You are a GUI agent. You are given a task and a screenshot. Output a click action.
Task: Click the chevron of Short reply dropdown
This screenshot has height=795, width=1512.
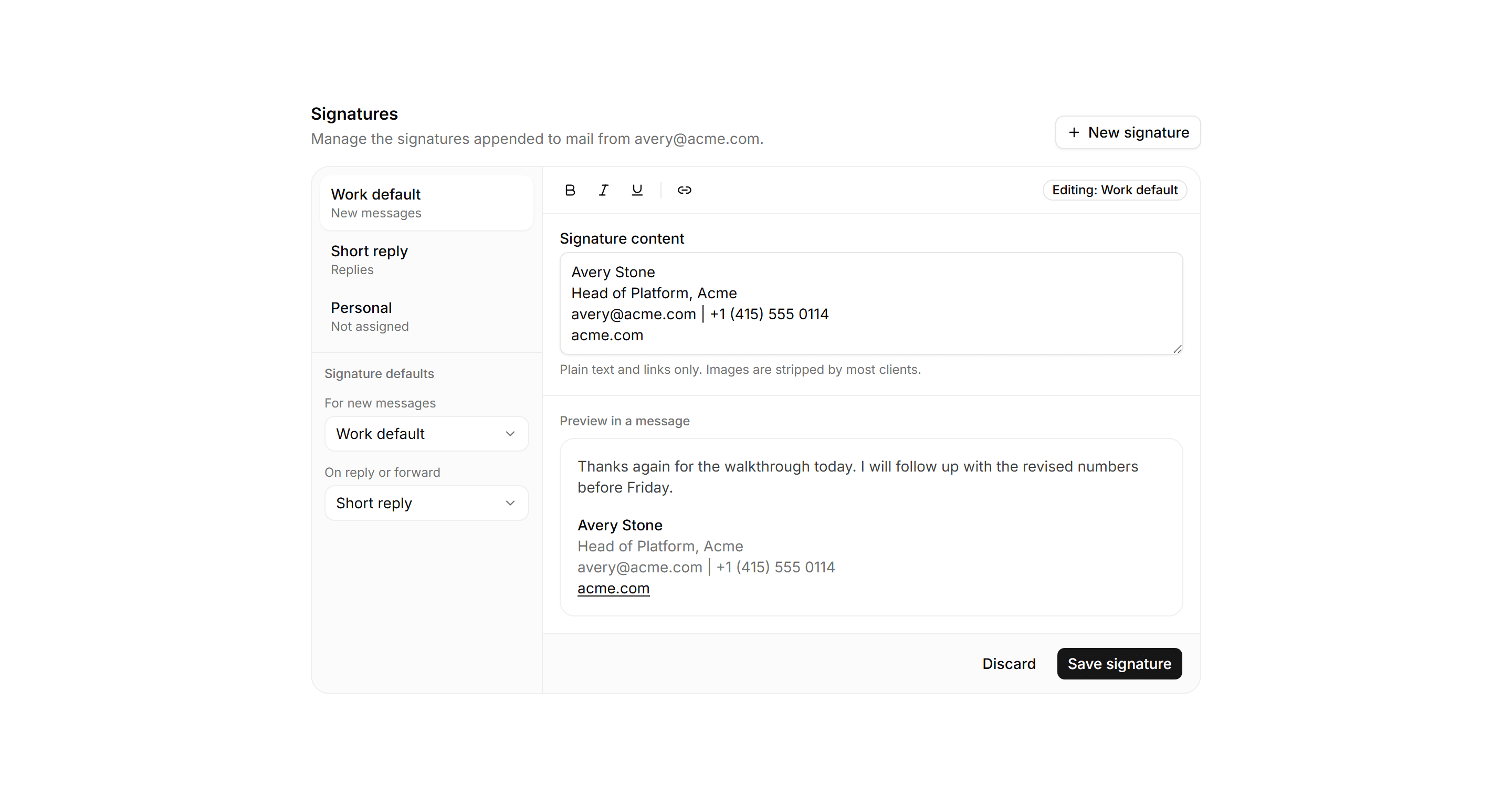click(x=510, y=503)
